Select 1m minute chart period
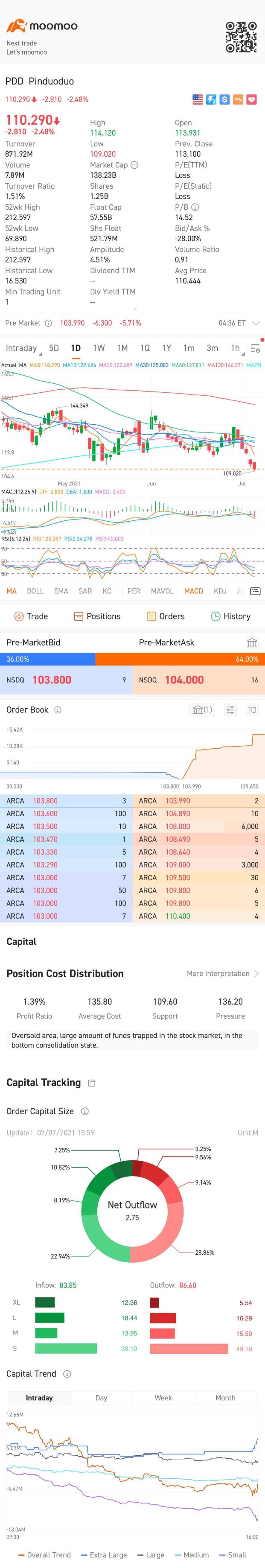 (189, 348)
